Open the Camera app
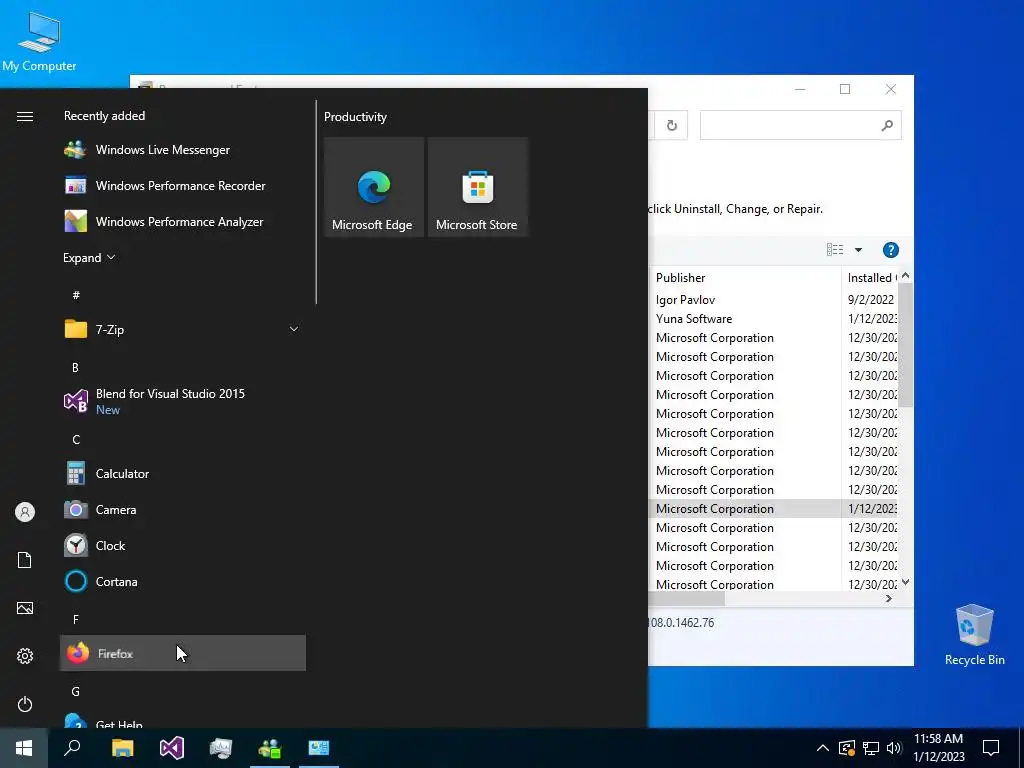This screenshot has height=768, width=1024. [182, 509]
